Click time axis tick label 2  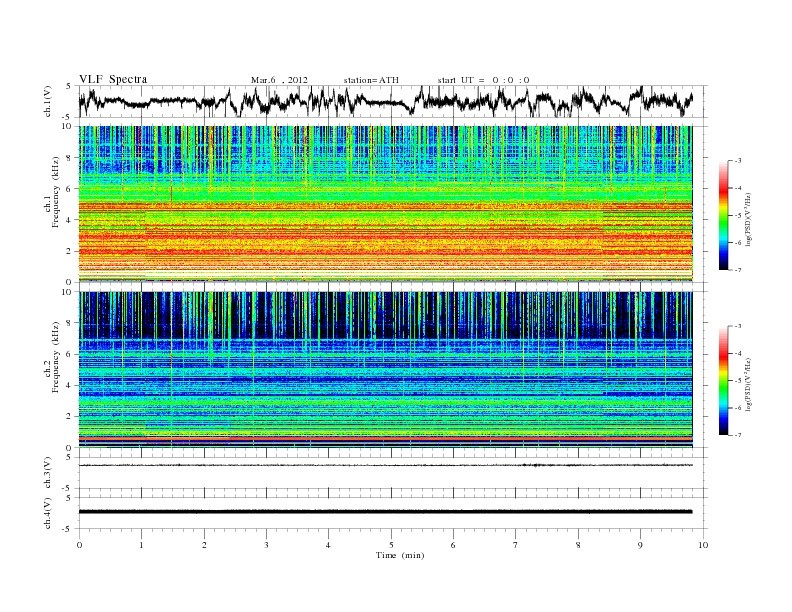204,545
